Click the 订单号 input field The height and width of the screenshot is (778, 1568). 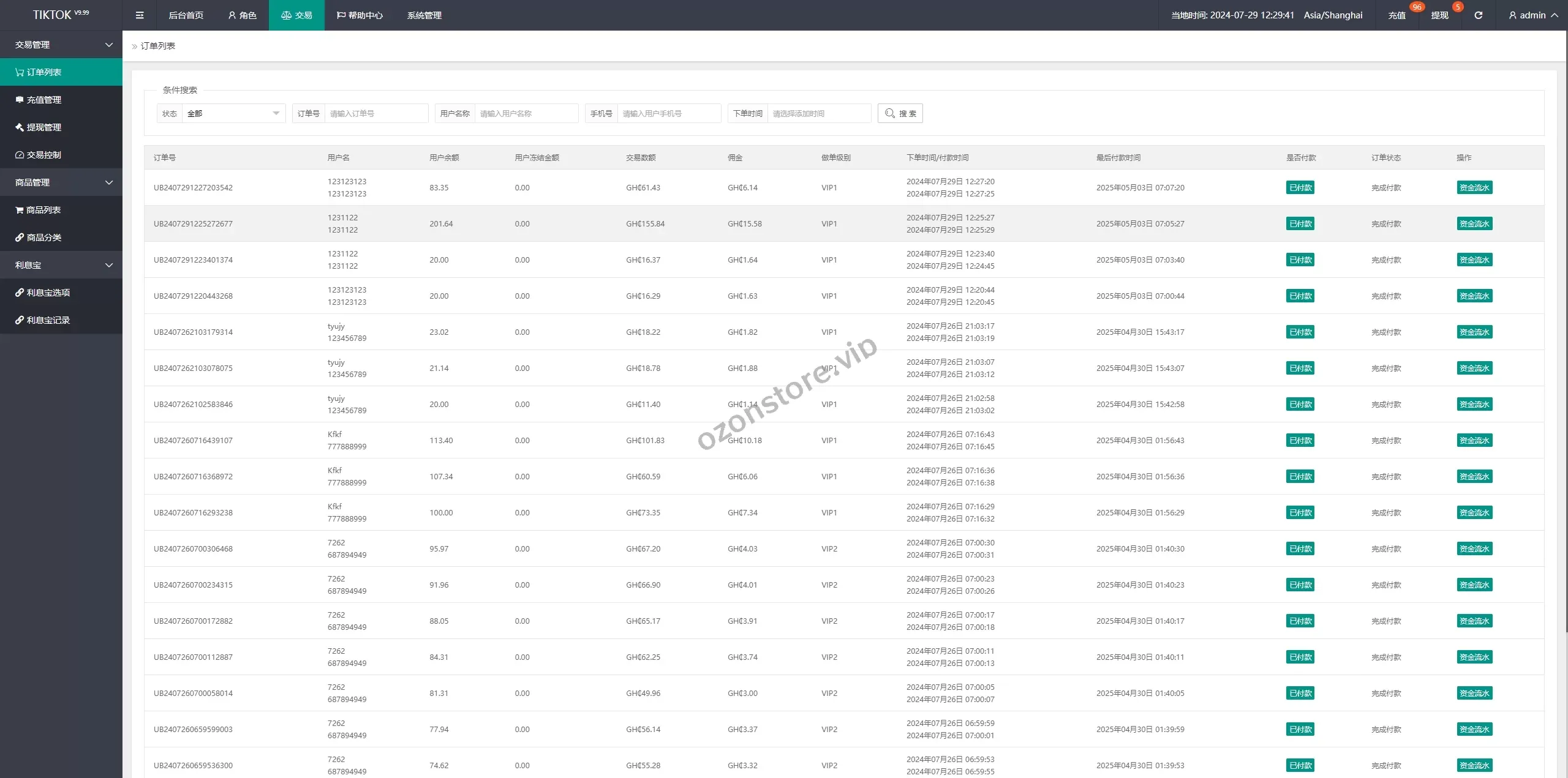click(x=375, y=113)
